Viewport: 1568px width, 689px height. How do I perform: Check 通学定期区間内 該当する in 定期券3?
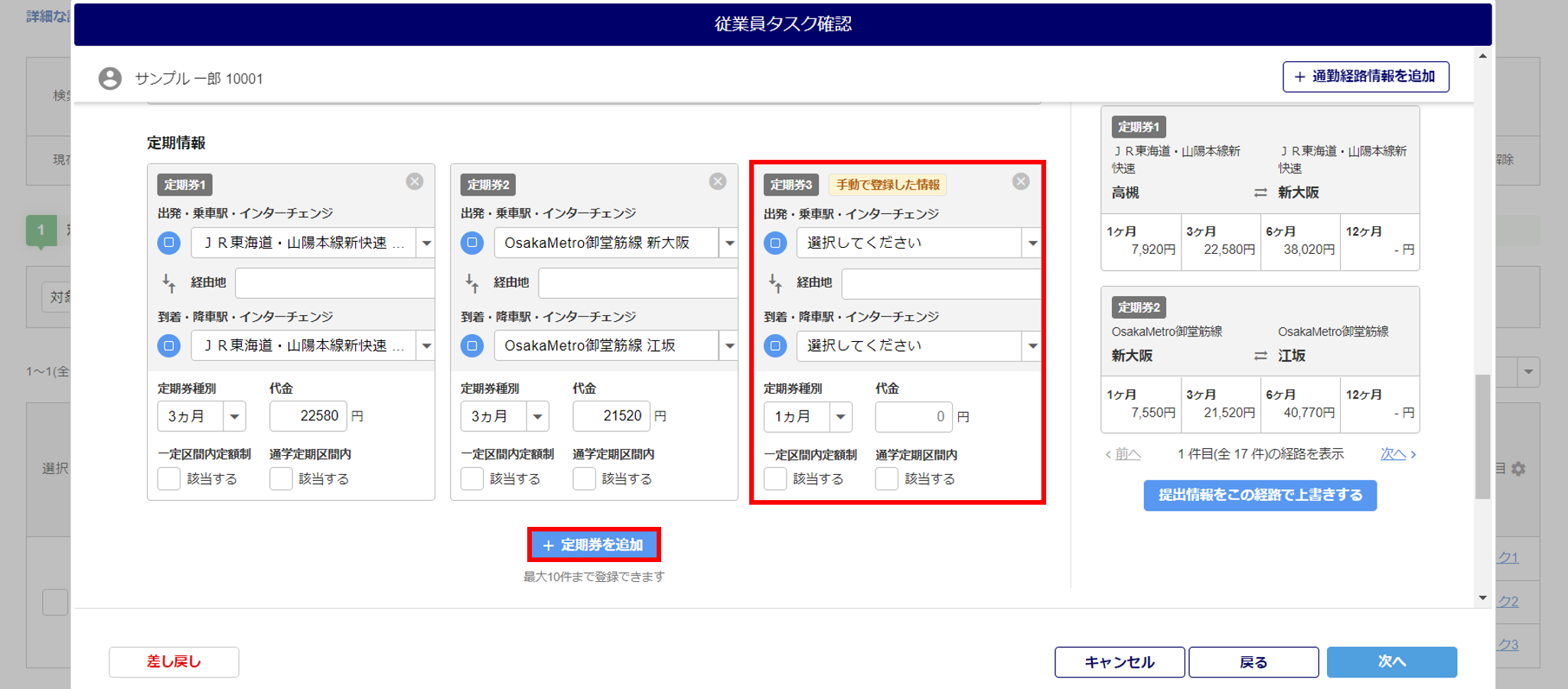tap(887, 479)
